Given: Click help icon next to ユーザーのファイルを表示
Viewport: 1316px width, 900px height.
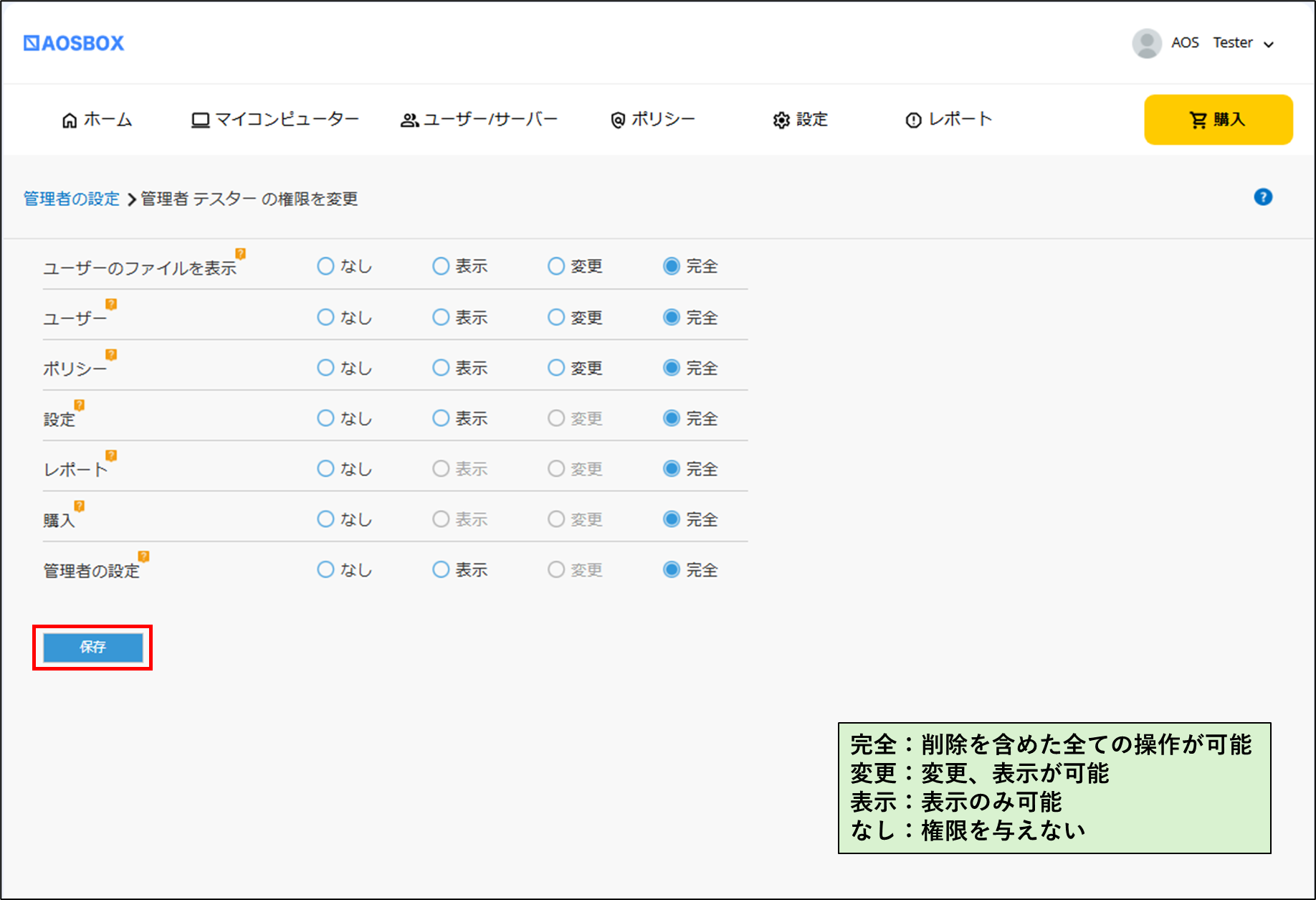Looking at the screenshot, I should 241,253.
